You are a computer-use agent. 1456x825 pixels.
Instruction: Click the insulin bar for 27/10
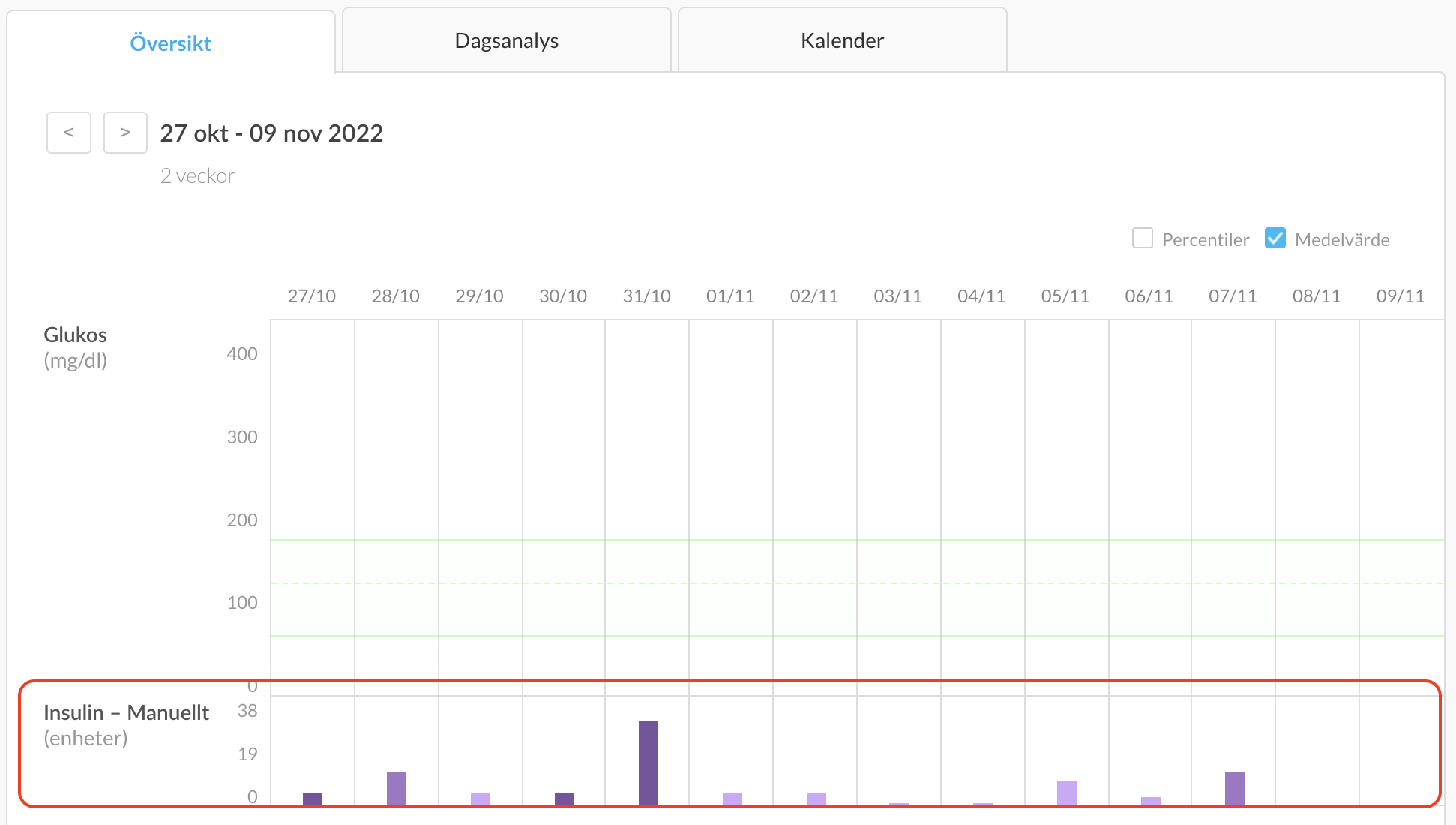[x=313, y=799]
